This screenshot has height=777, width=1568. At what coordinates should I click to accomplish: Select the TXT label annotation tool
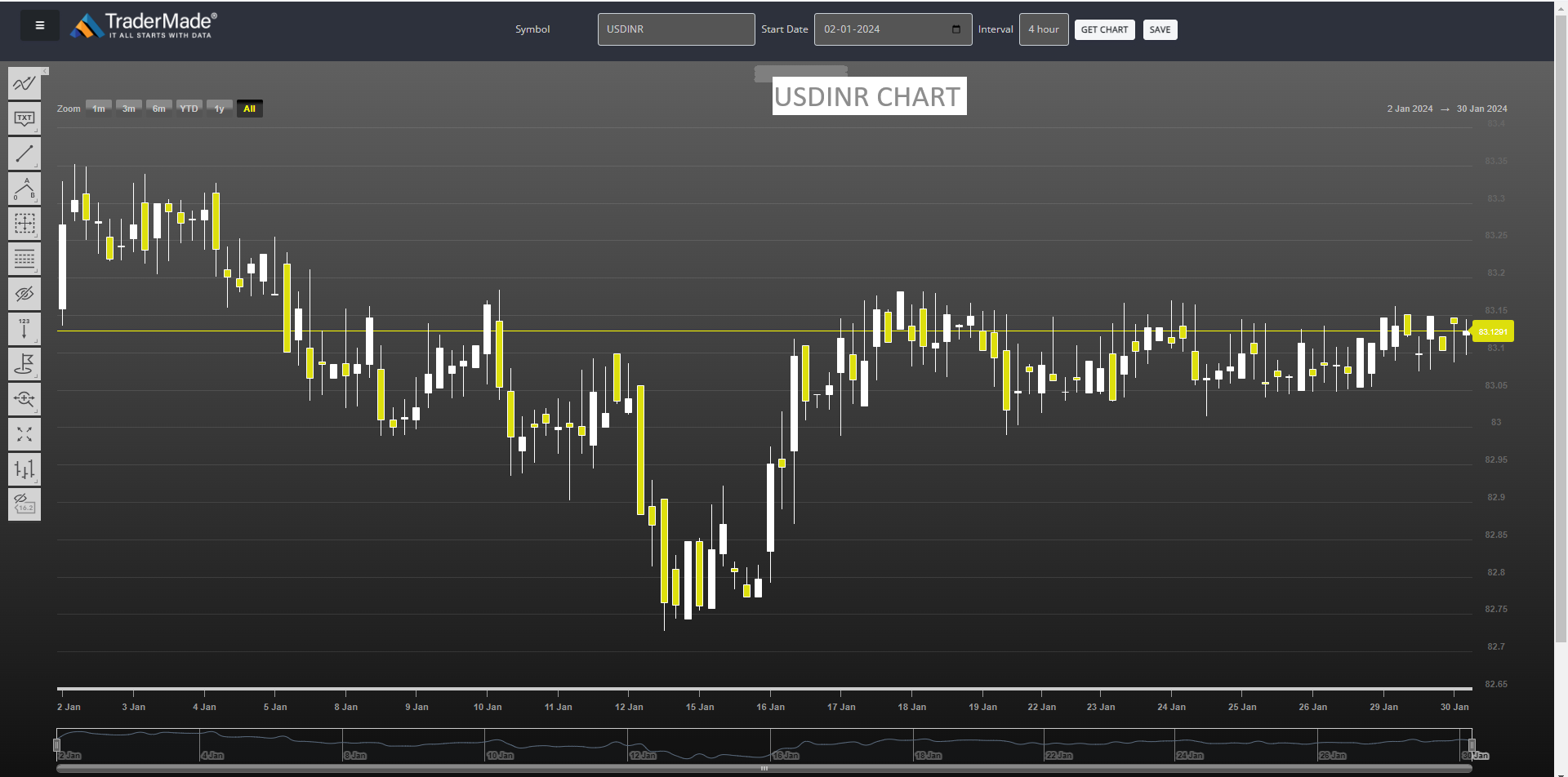(24, 118)
